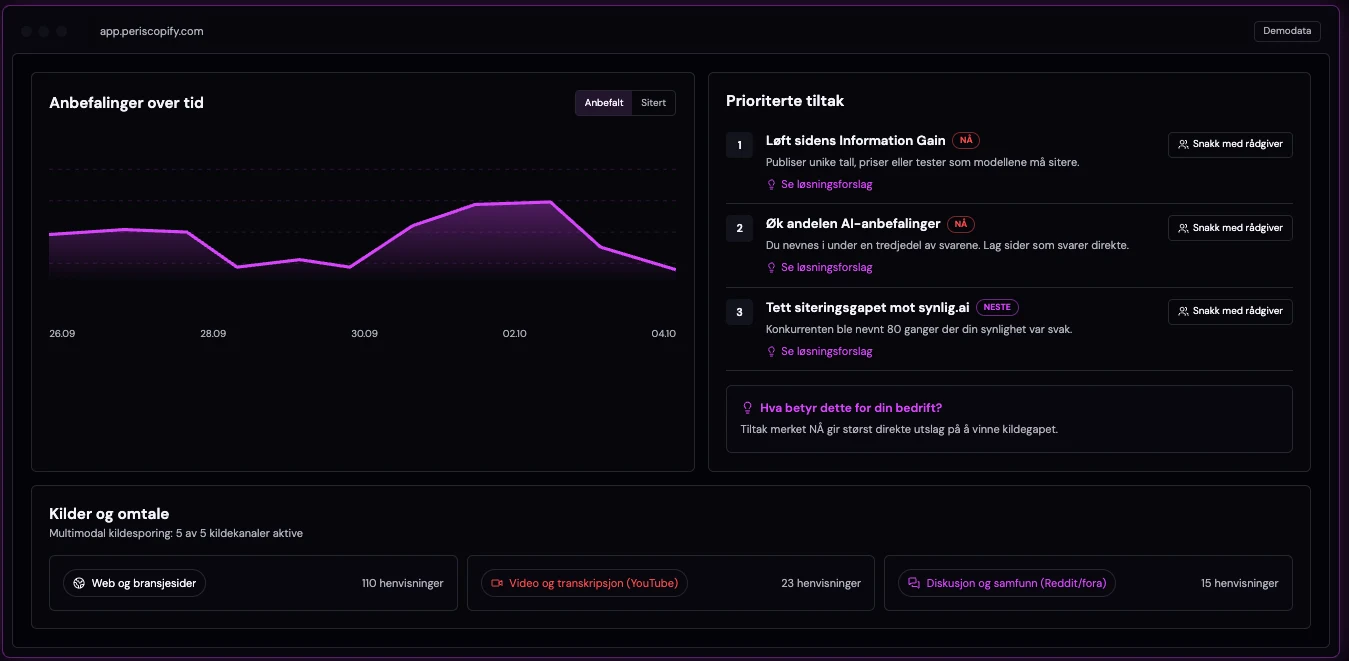Image resolution: width=1349 pixels, height=661 pixels.
Task: Click priority number 3 badge
Action: click(739, 313)
